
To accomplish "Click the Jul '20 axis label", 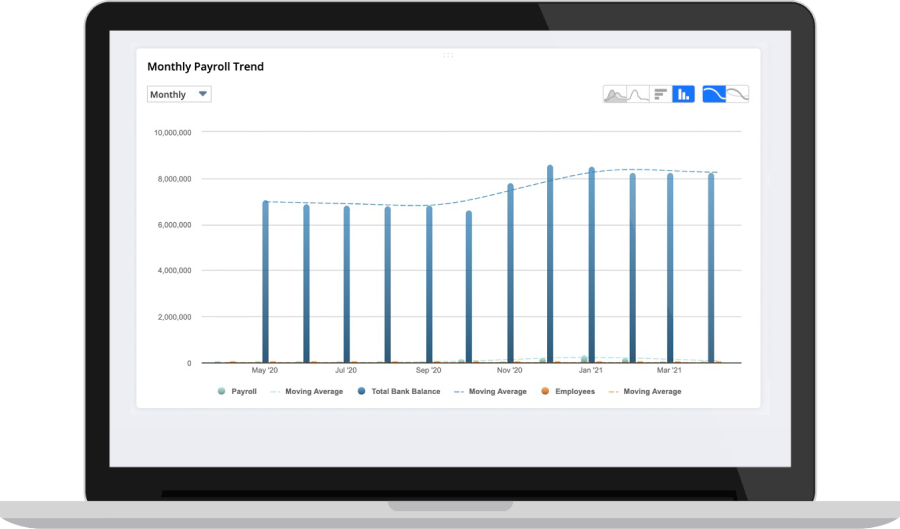I will (346, 370).
